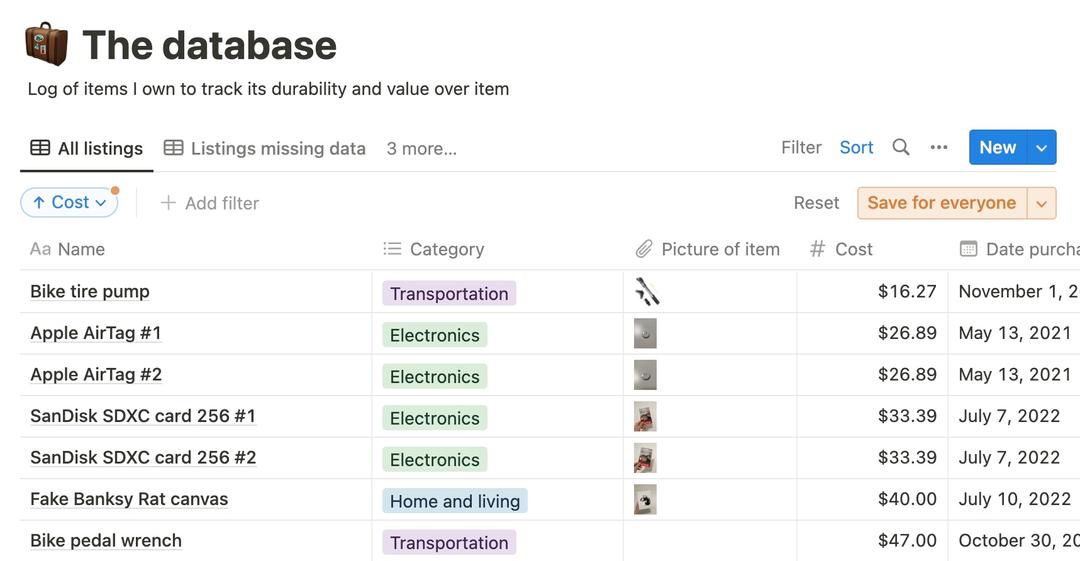Click the Picture of item column header
The width and height of the screenshot is (1080, 561).
(719, 249)
